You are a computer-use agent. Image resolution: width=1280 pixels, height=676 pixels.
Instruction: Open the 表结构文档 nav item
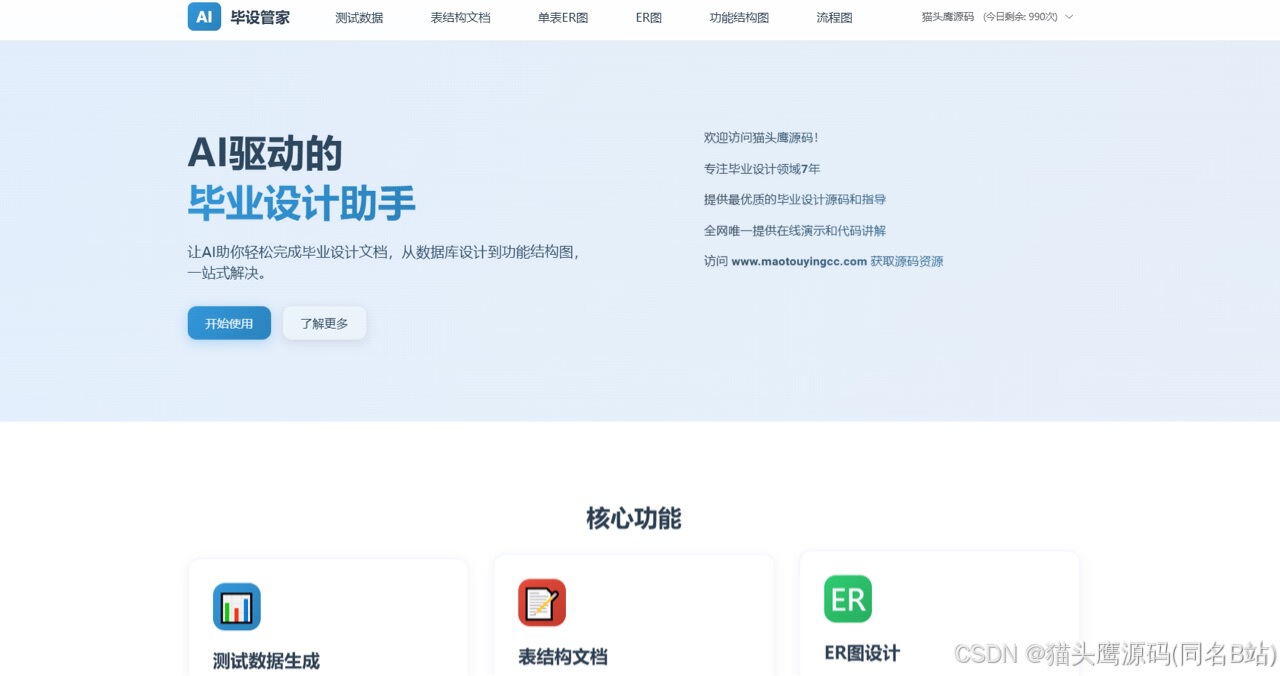coord(460,17)
